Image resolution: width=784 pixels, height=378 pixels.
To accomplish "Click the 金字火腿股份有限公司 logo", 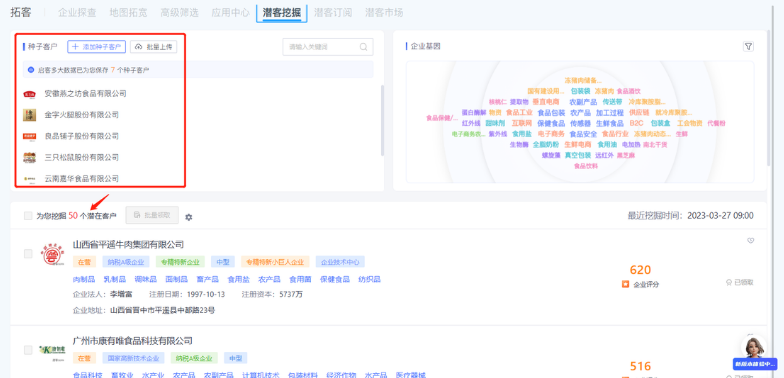I will pos(30,114).
